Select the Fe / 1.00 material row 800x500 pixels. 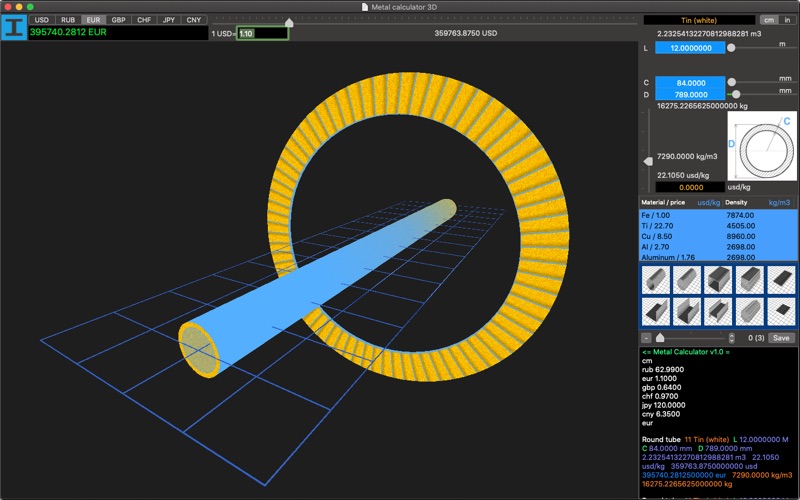coord(717,215)
